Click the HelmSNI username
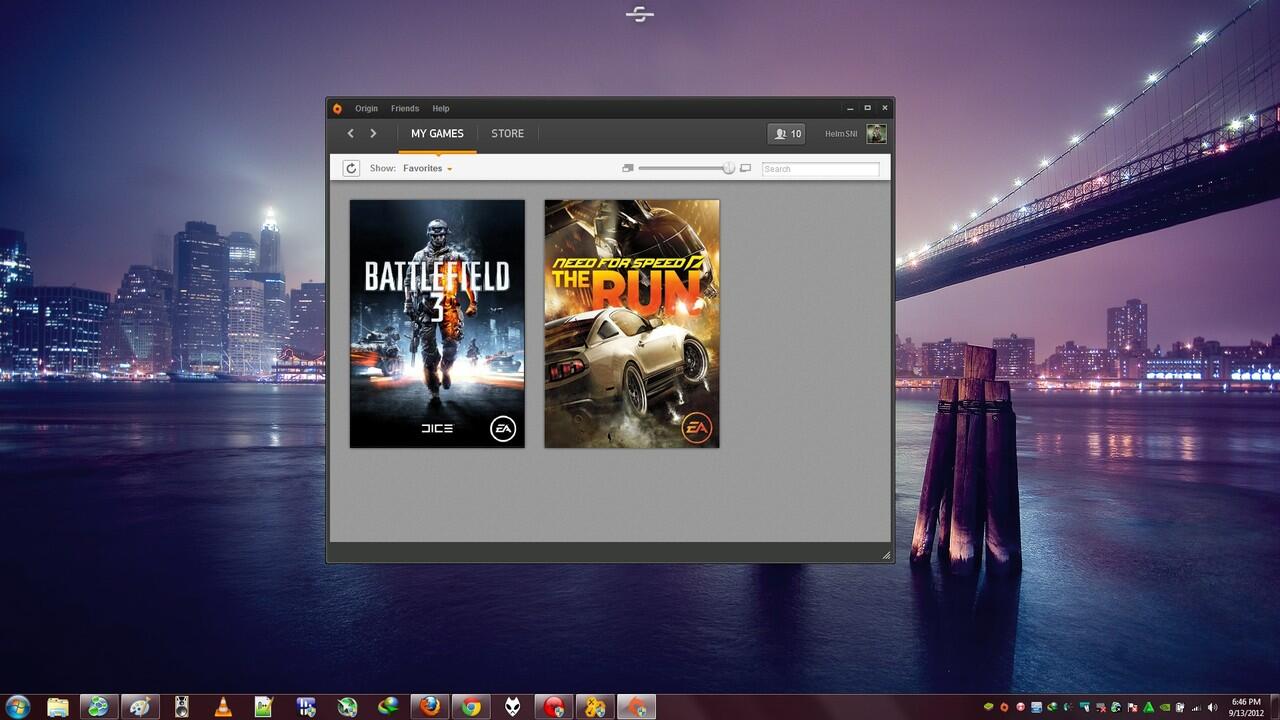Viewport: 1280px width, 720px height. click(841, 134)
